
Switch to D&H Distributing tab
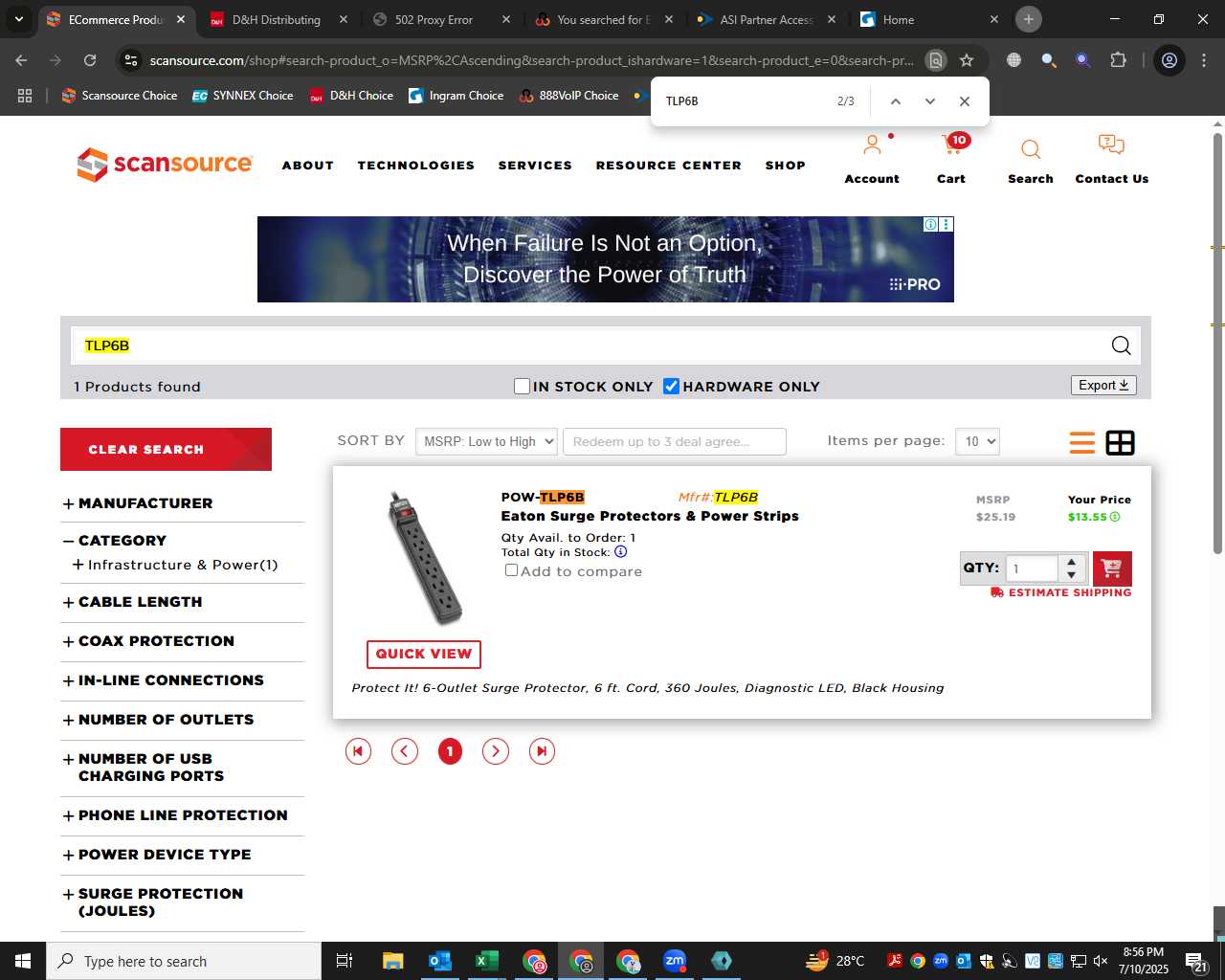(x=278, y=19)
